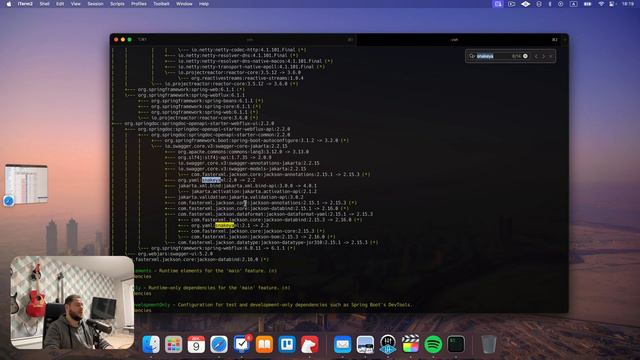Viewport: 640px width, 360px height.
Task: Open Finder from the Dock
Action: [151, 344]
